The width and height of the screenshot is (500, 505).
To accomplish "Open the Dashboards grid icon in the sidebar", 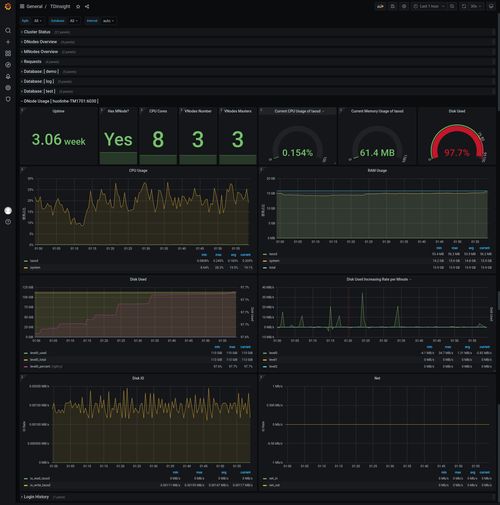I will [8, 53].
